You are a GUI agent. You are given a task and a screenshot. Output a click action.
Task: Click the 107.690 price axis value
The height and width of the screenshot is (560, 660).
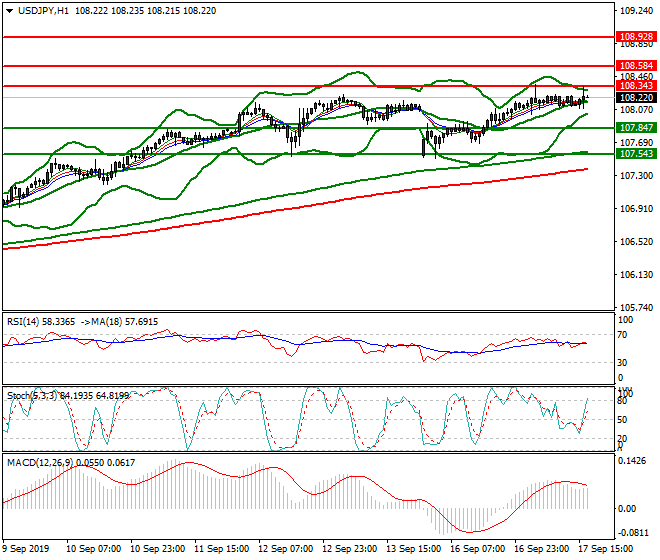[x=636, y=143]
